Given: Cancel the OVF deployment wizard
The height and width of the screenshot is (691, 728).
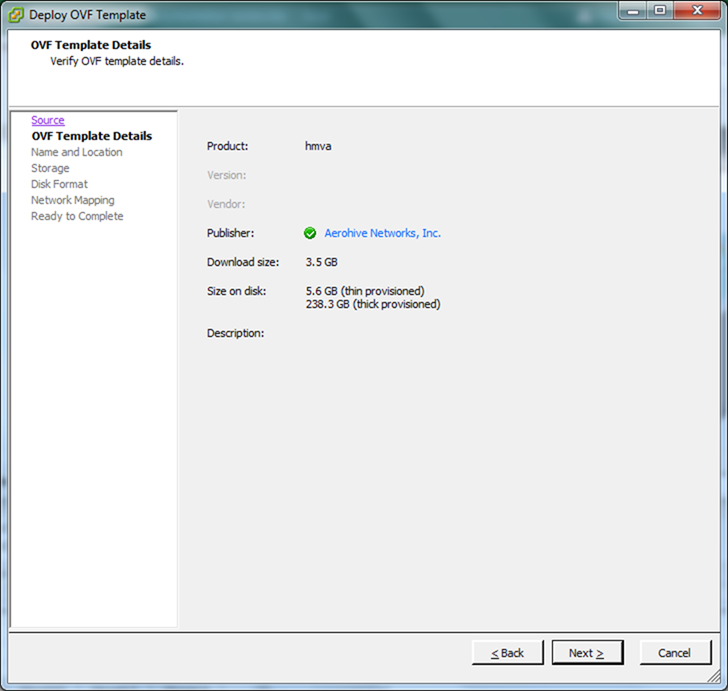Looking at the screenshot, I should (x=674, y=653).
